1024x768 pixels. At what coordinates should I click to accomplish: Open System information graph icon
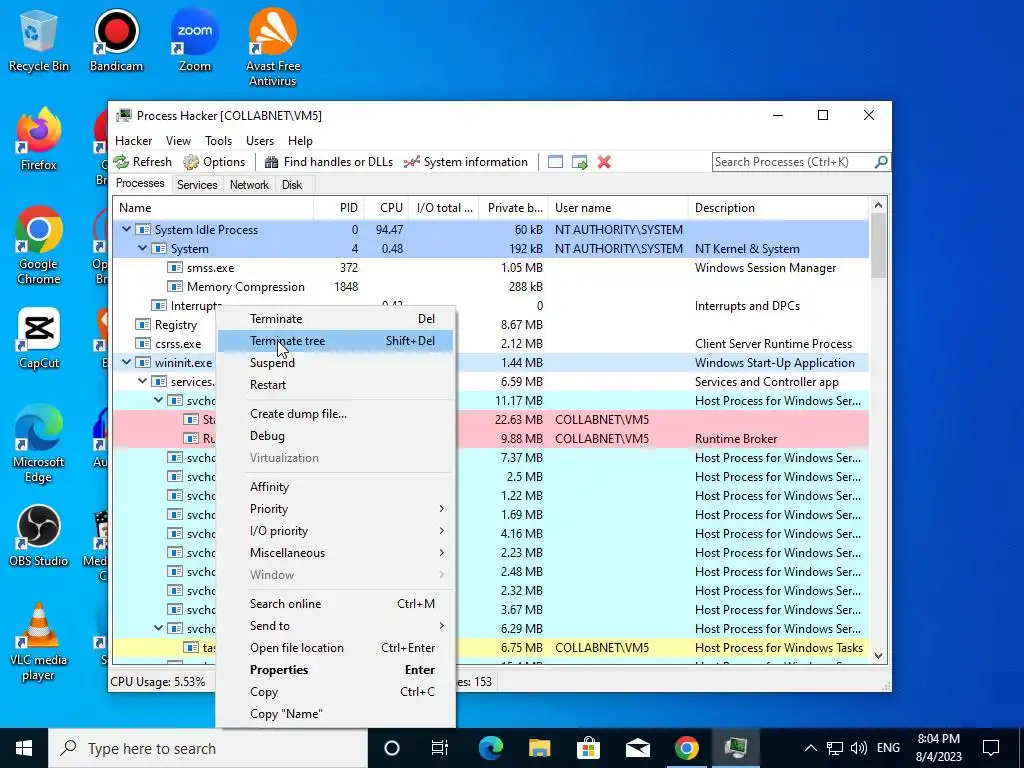coord(411,162)
